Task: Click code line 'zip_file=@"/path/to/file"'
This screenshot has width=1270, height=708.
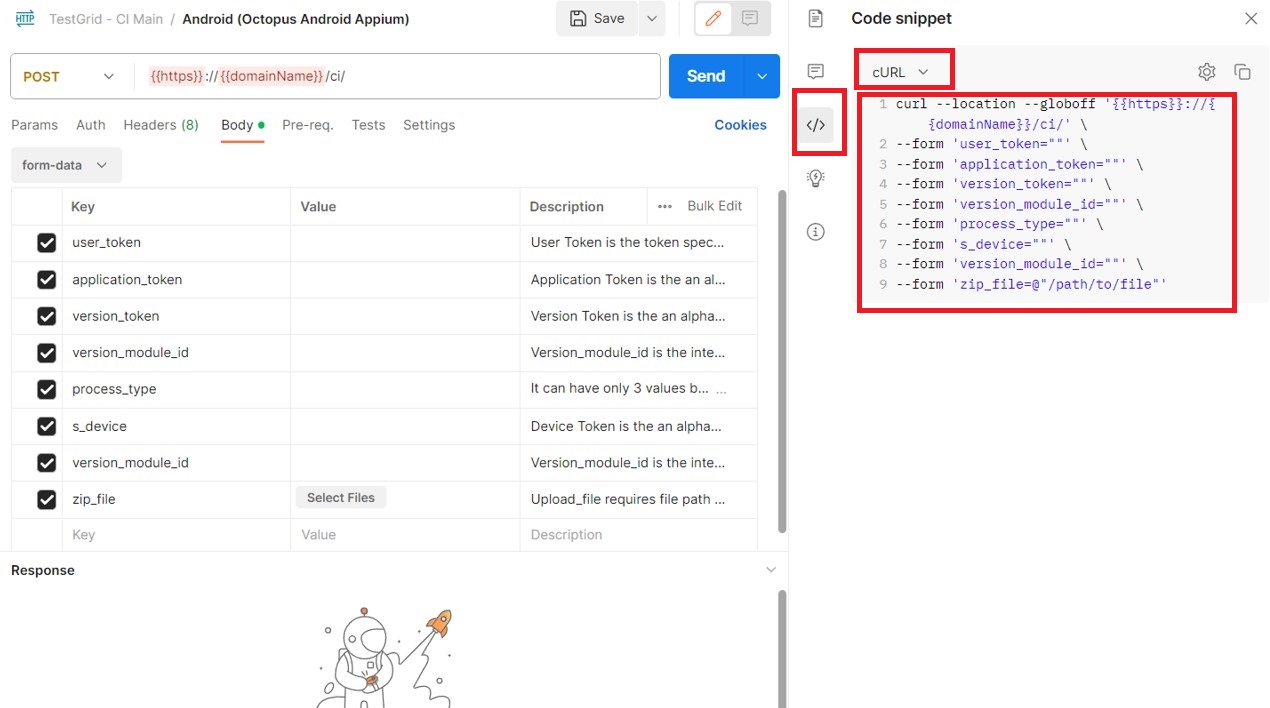Action: (x=1032, y=284)
